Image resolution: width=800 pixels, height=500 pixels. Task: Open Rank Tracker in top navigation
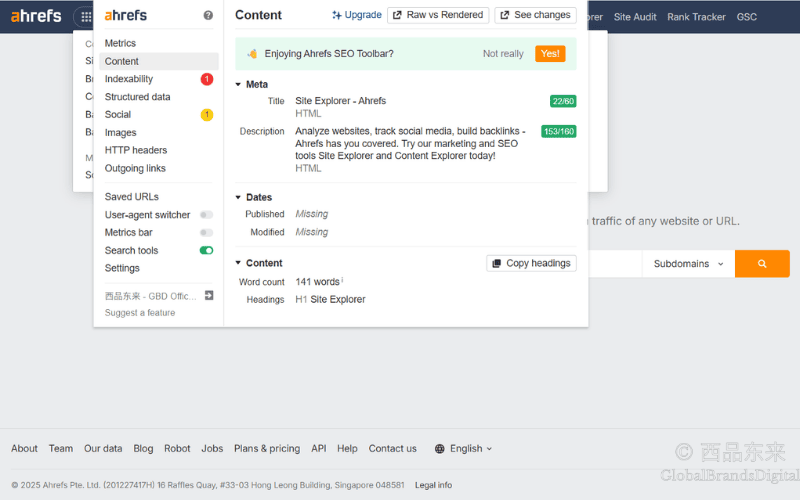pyautogui.click(x=696, y=17)
